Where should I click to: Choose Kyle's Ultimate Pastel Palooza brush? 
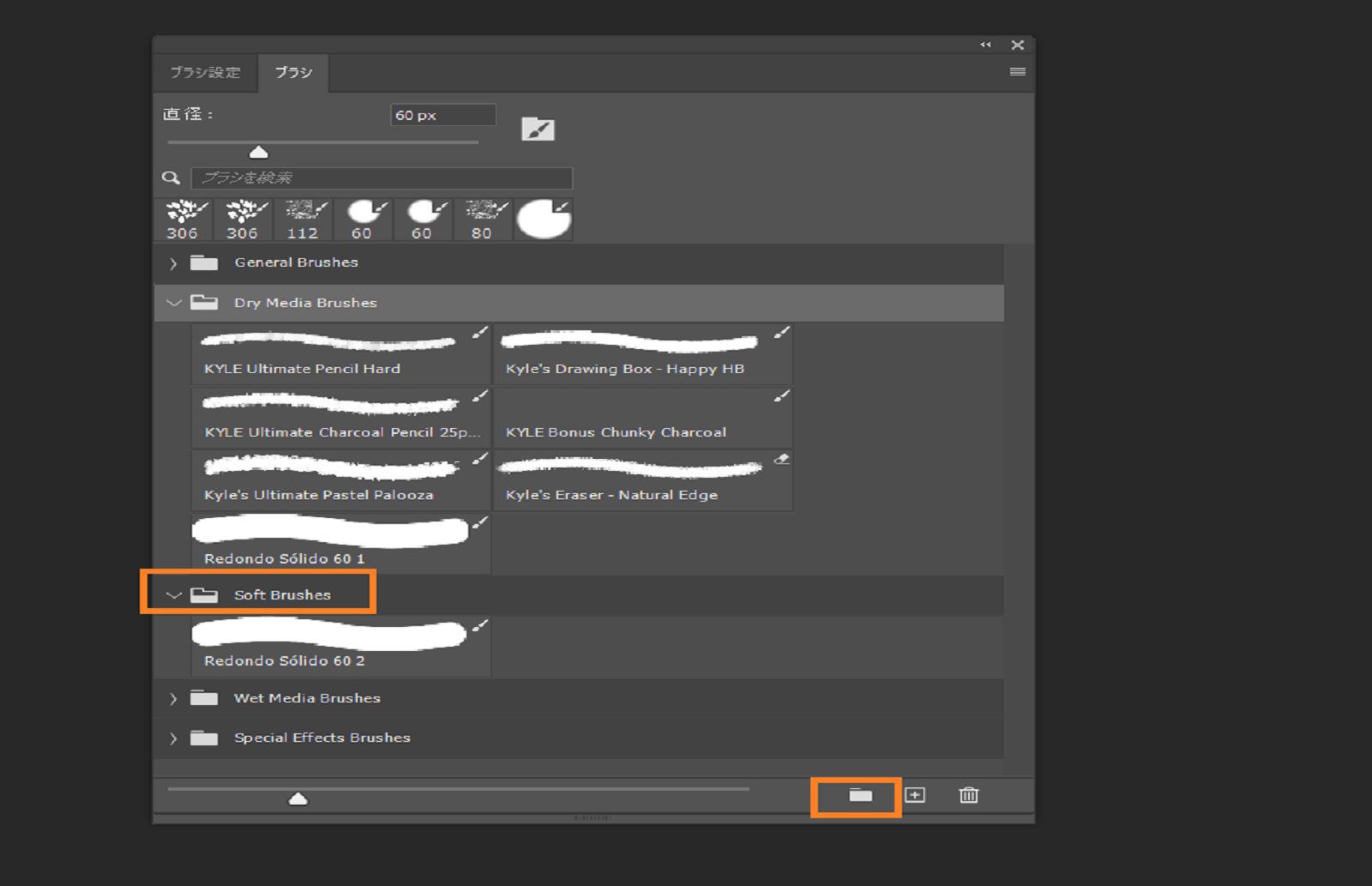tap(341, 480)
